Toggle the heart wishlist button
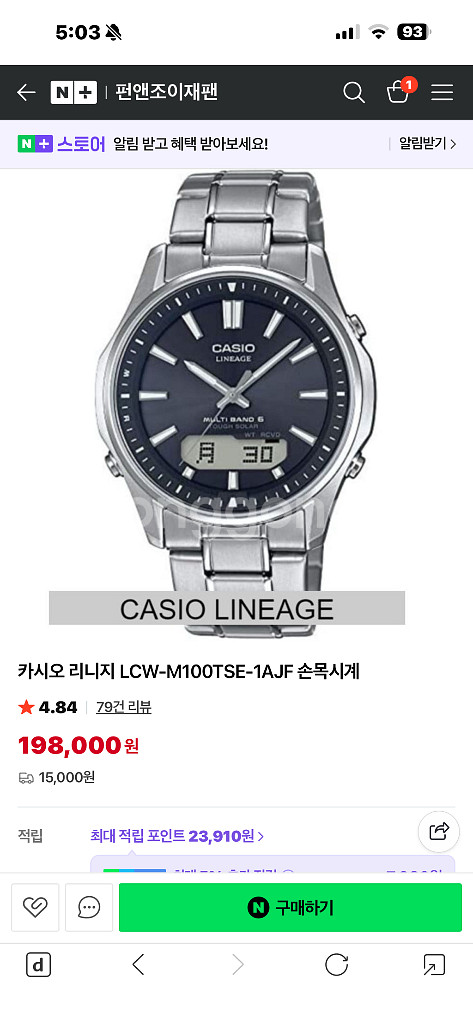 [x=35, y=907]
